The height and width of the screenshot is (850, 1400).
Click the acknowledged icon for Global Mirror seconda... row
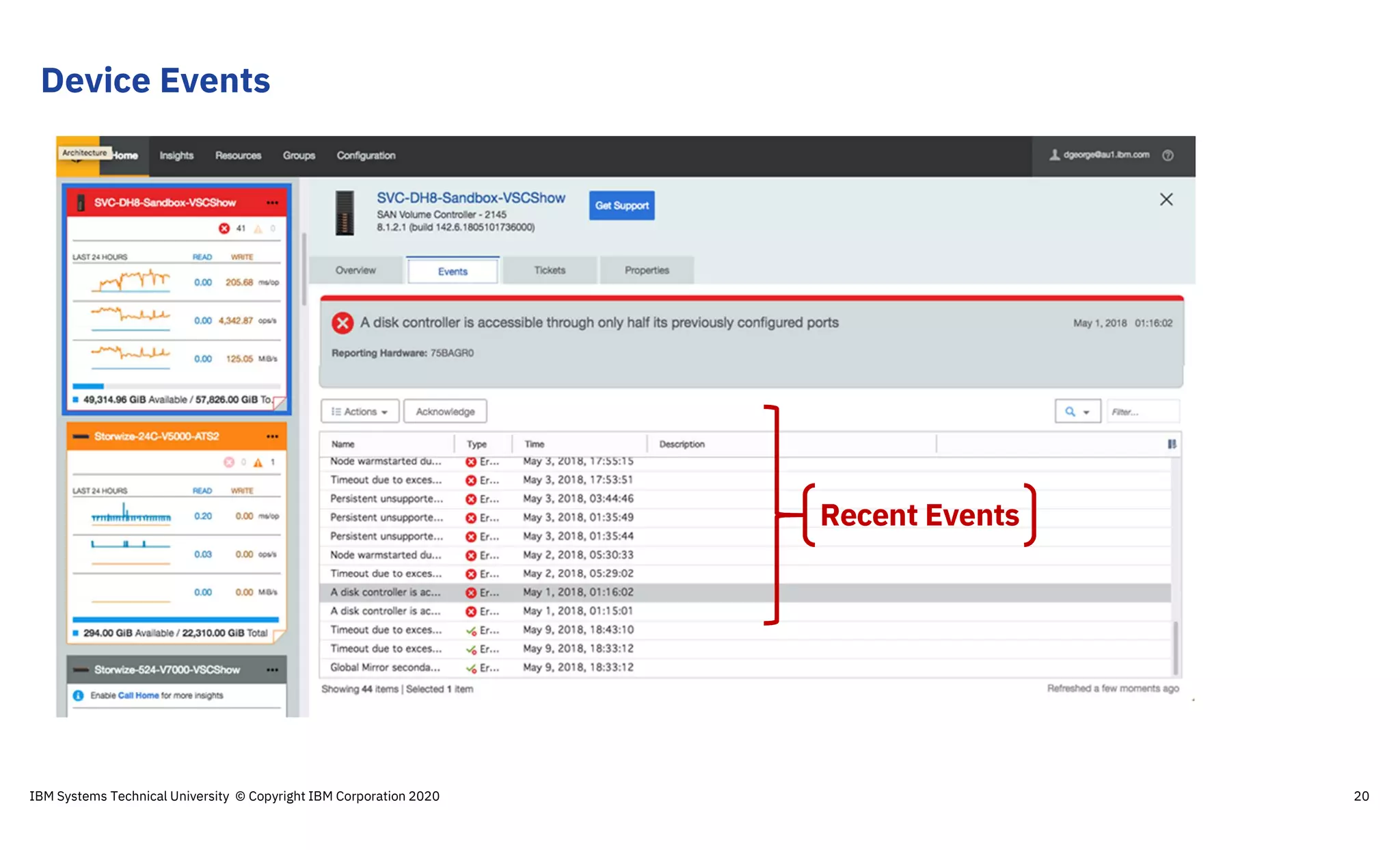tap(471, 668)
